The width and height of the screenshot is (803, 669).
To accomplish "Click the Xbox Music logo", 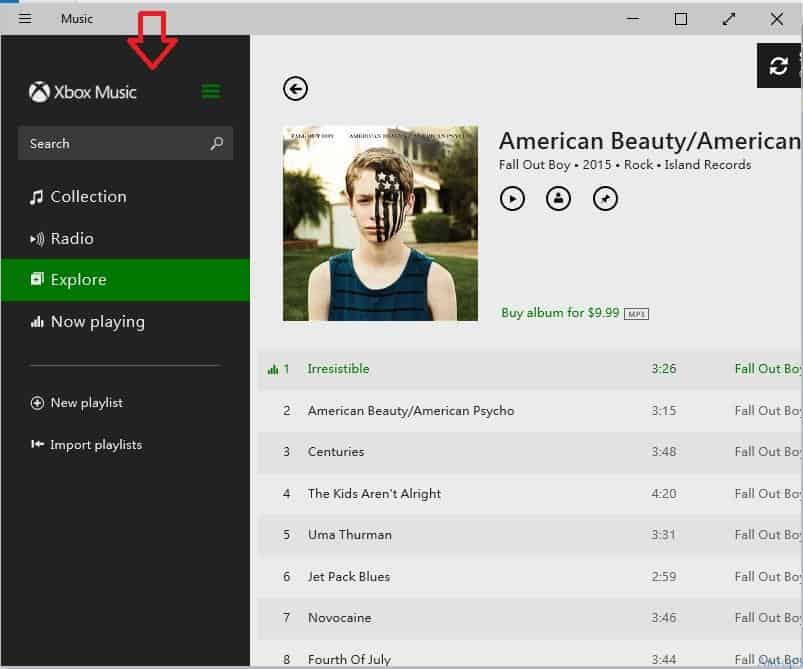I will coord(82,92).
